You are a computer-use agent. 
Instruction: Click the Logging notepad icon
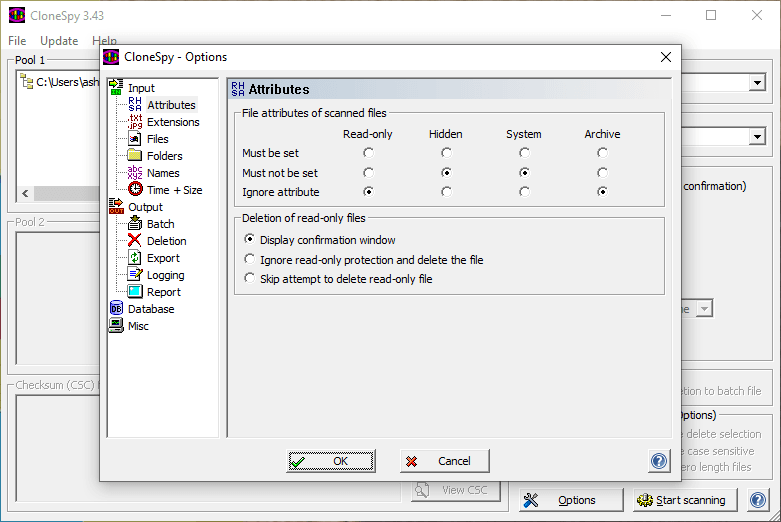[135, 274]
